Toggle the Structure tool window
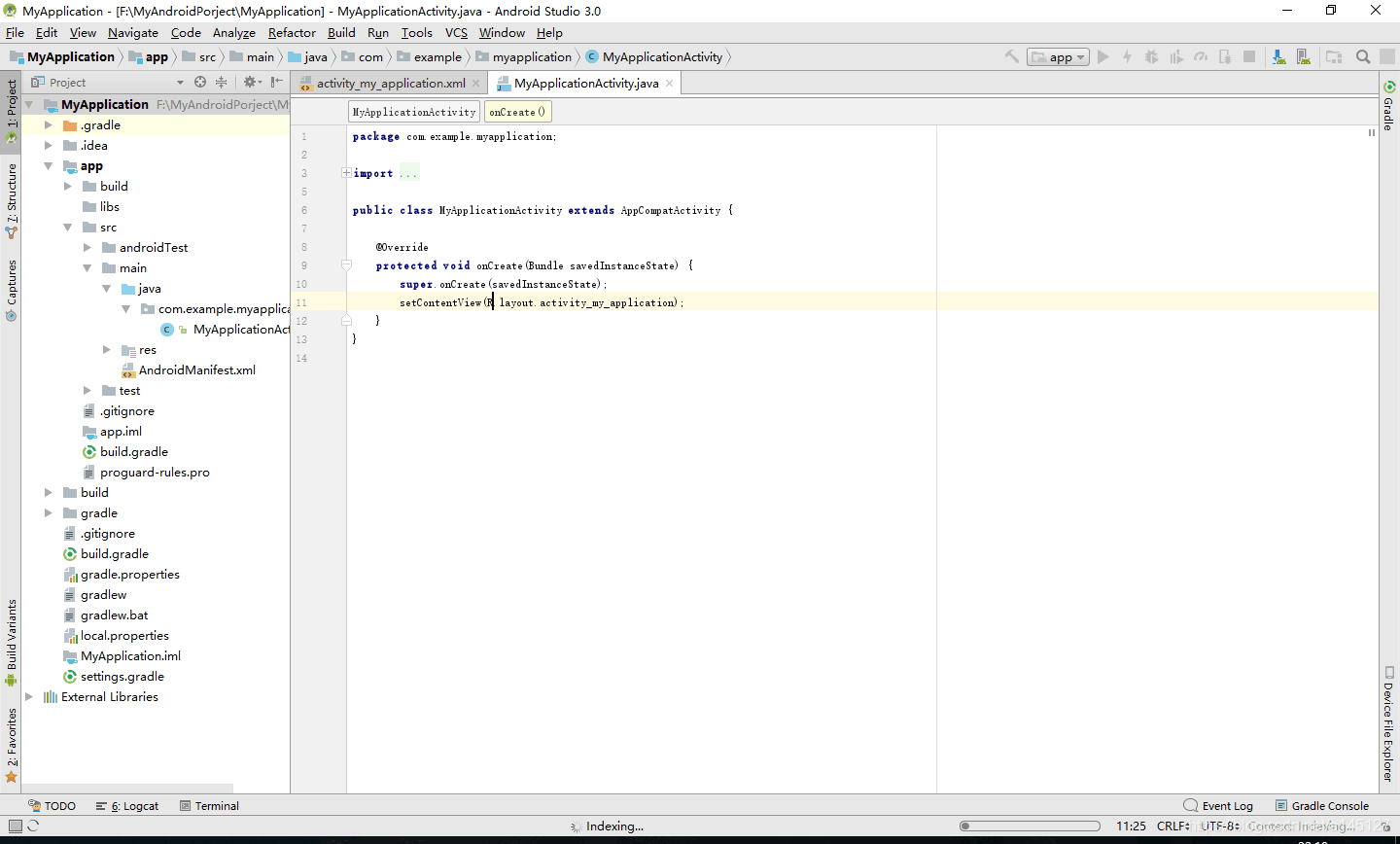The height and width of the screenshot is (844, 1400). [x=11, y=200]
